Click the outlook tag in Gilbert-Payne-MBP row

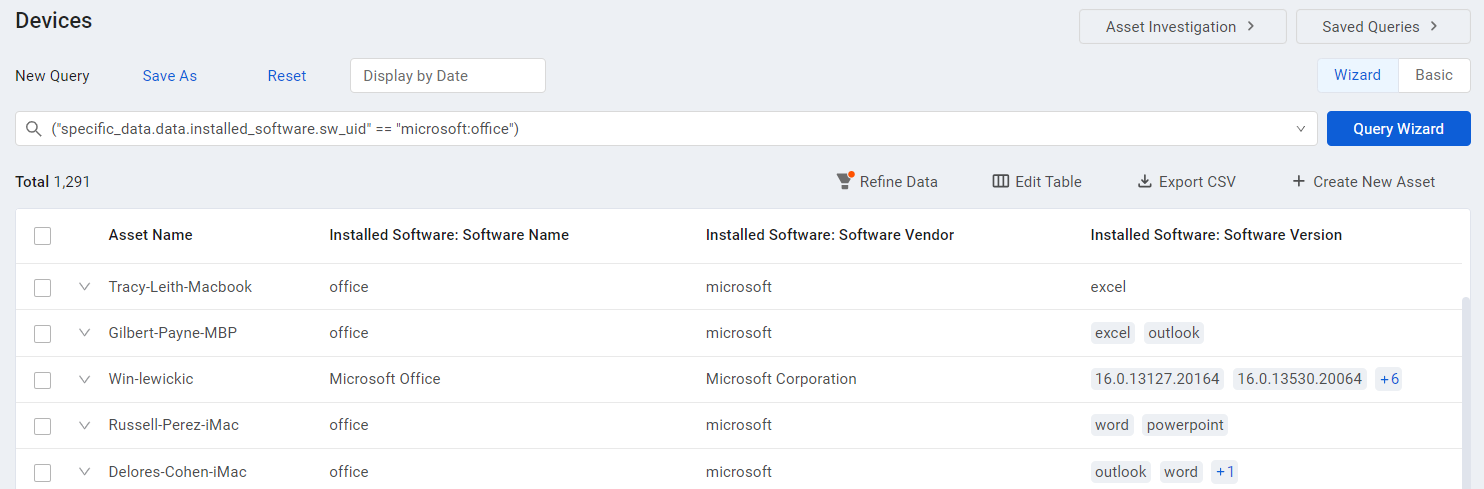(x=1174, y=333)
